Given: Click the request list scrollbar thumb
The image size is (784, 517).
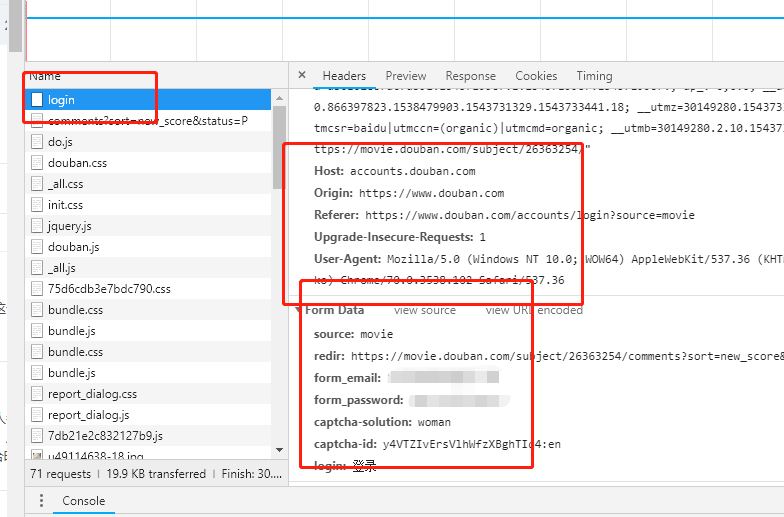Looking at the screenshot, I should [280, 147].
